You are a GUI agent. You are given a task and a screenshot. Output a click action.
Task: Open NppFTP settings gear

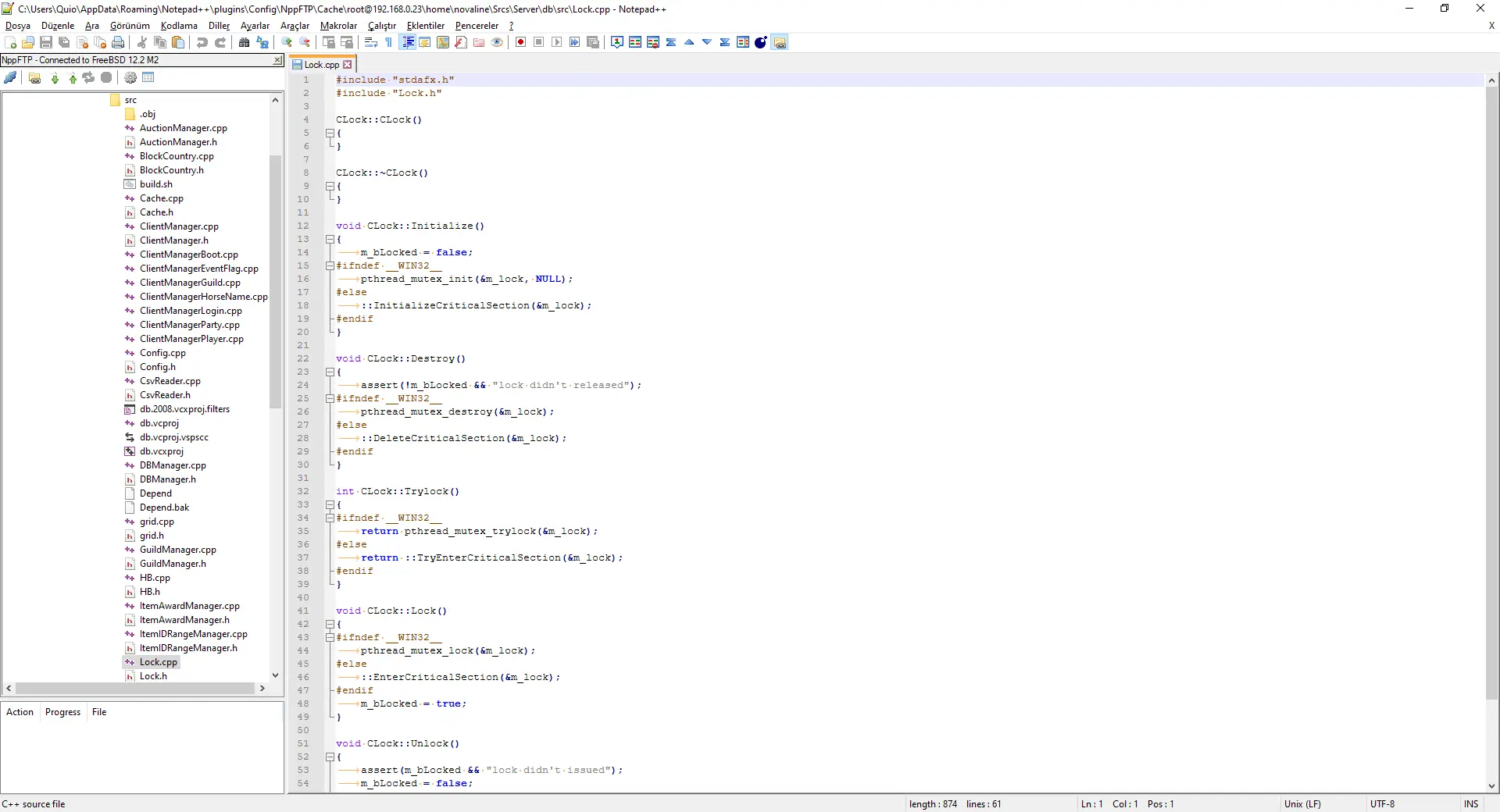coord(130,77)
